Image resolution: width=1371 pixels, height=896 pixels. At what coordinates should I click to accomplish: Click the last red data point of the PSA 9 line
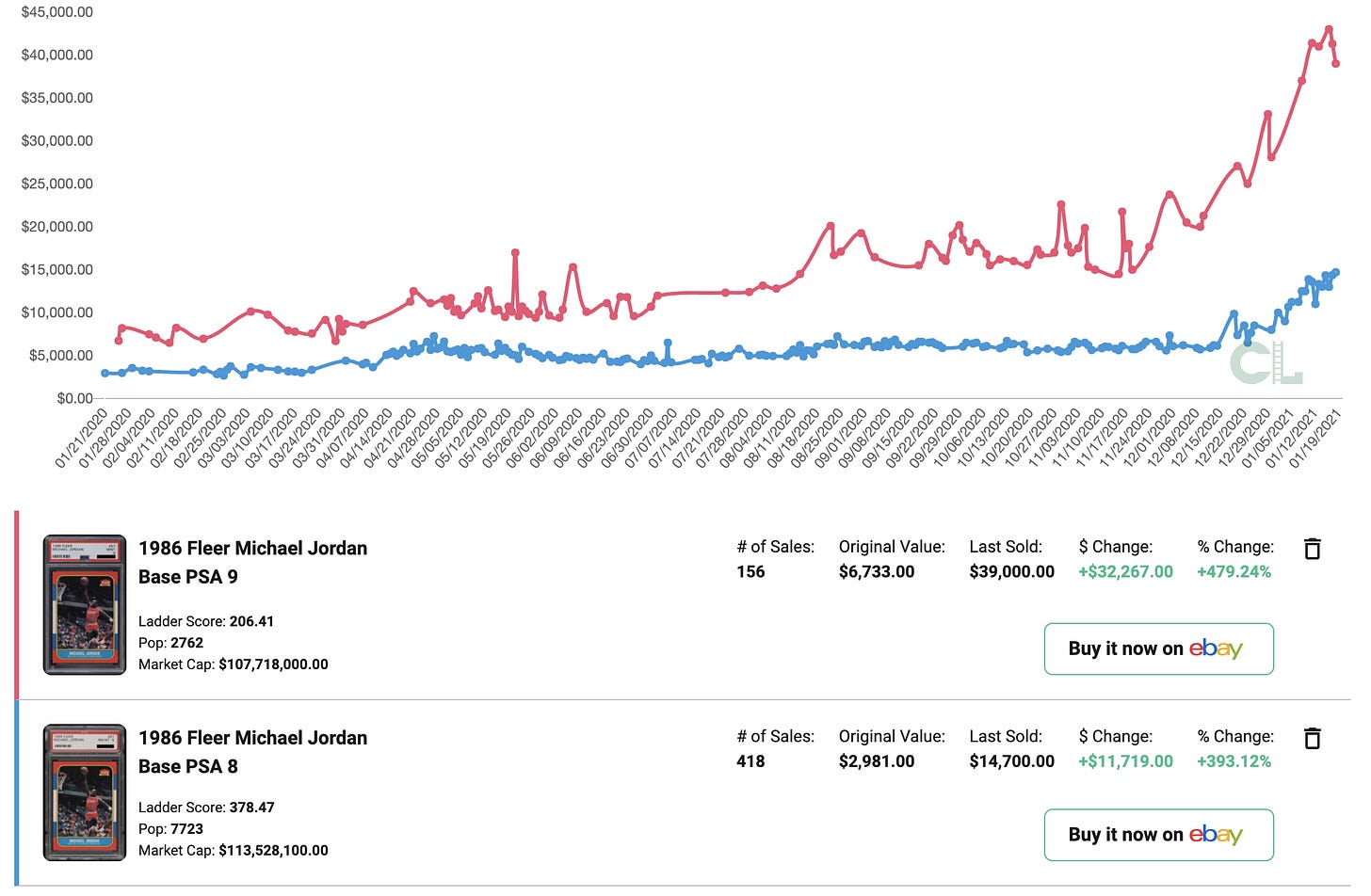point(1335,64)
